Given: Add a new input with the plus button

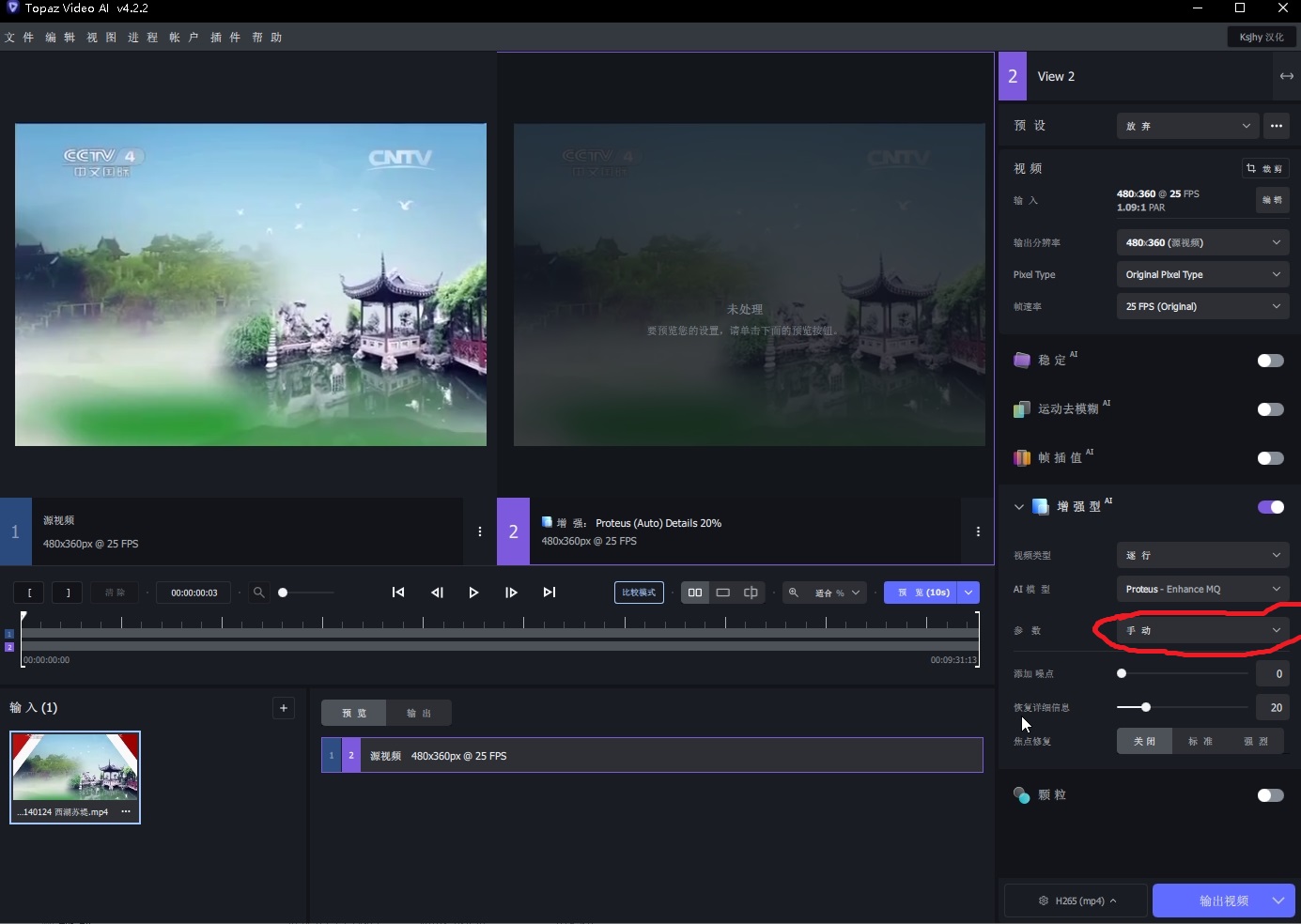Looking at the screenshot, I should [284, 708].
